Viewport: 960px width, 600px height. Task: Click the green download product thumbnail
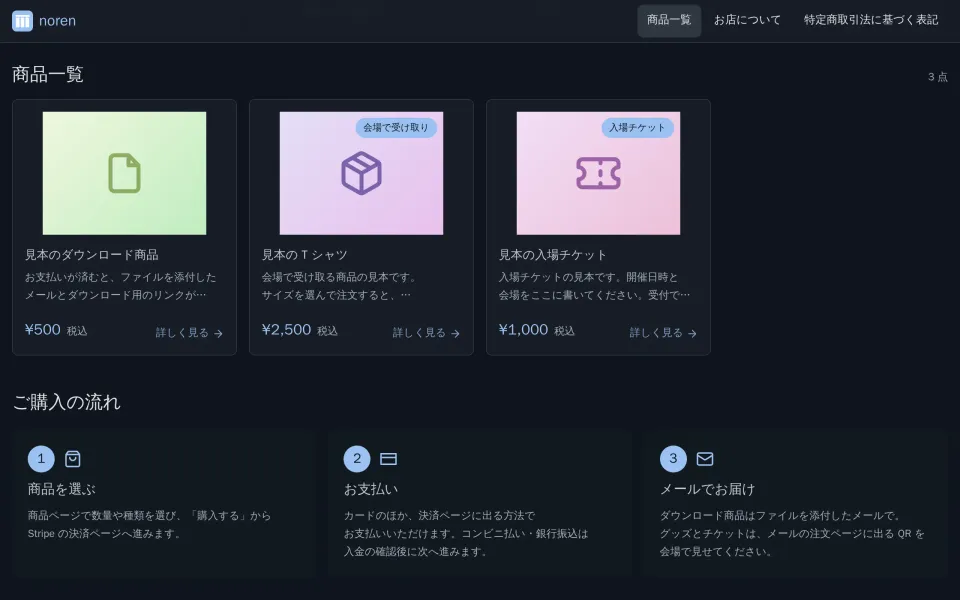pos(124,173)
